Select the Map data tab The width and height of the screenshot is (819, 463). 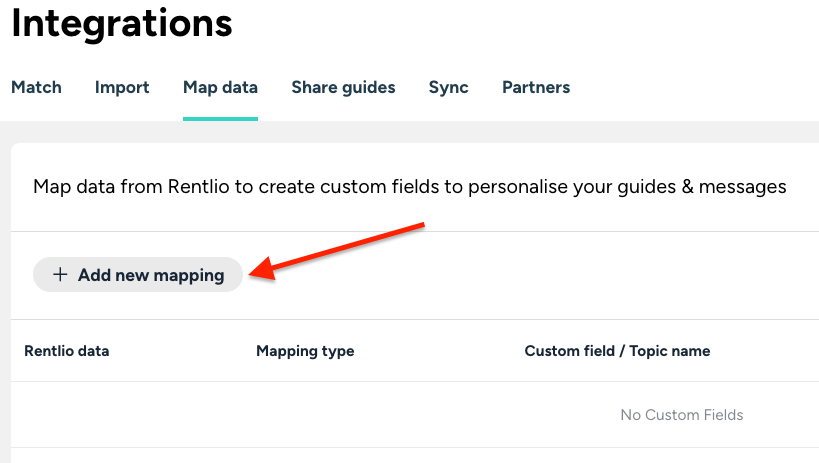(220, 87)
